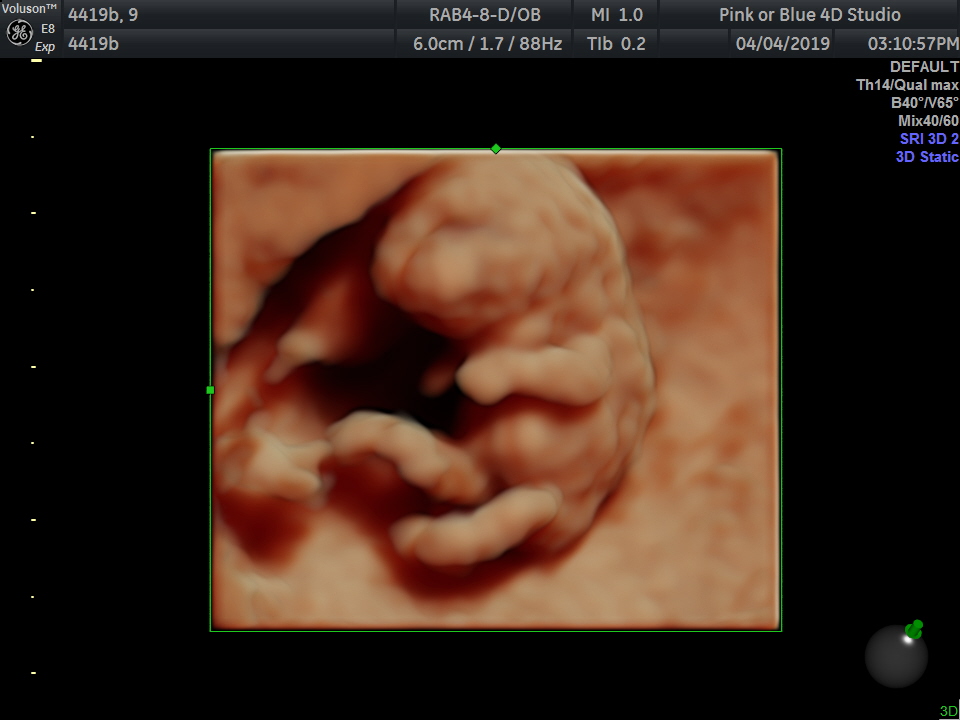Image resolution: width=960 pixels, height=720 pixels.
Task: Click the 'Voluson' brand text
Action: tap(29, 9)
